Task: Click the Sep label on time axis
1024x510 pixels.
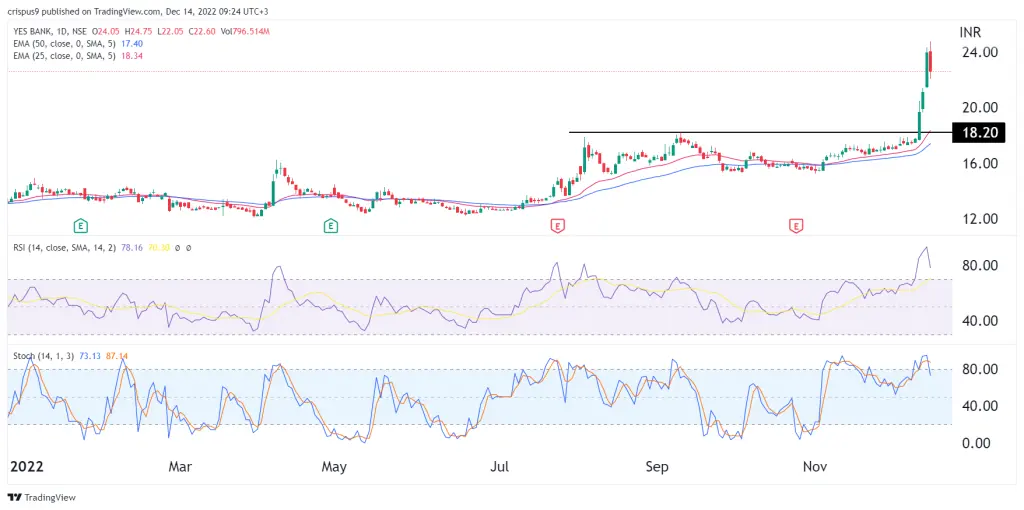Action: (x=657, y=468)
